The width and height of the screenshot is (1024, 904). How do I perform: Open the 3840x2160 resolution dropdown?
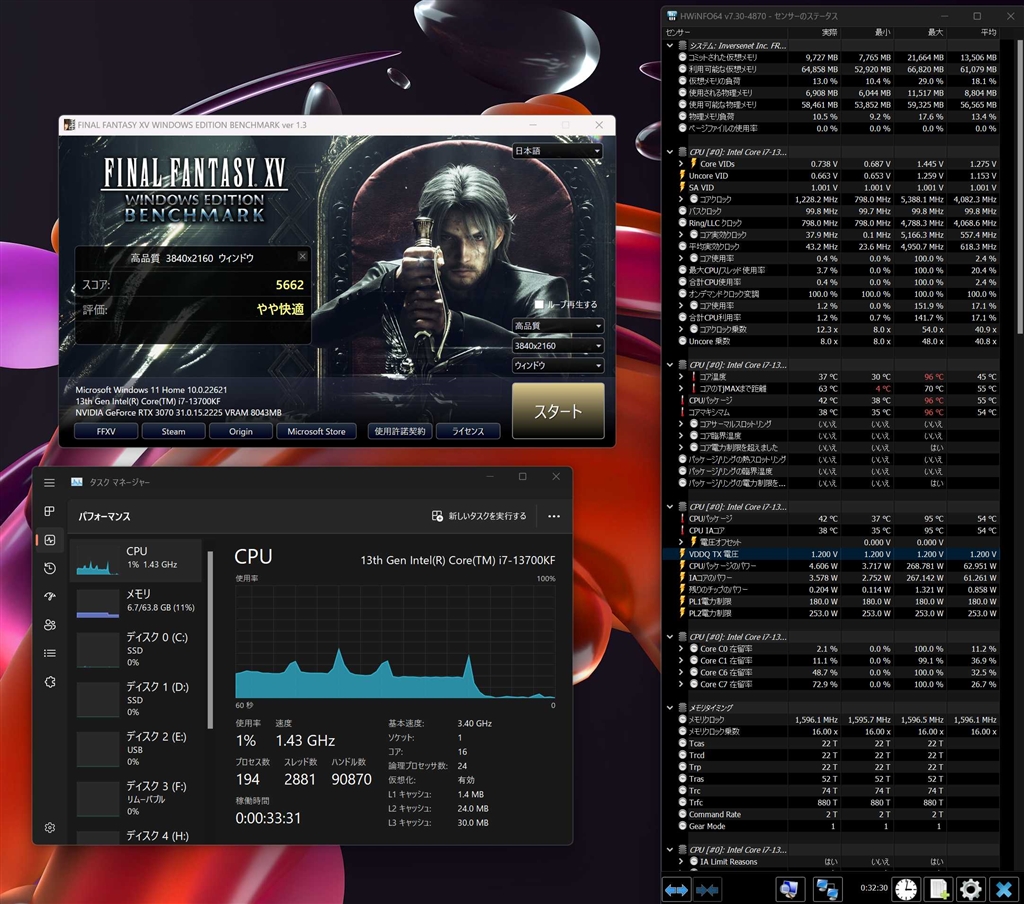(558, 345)
